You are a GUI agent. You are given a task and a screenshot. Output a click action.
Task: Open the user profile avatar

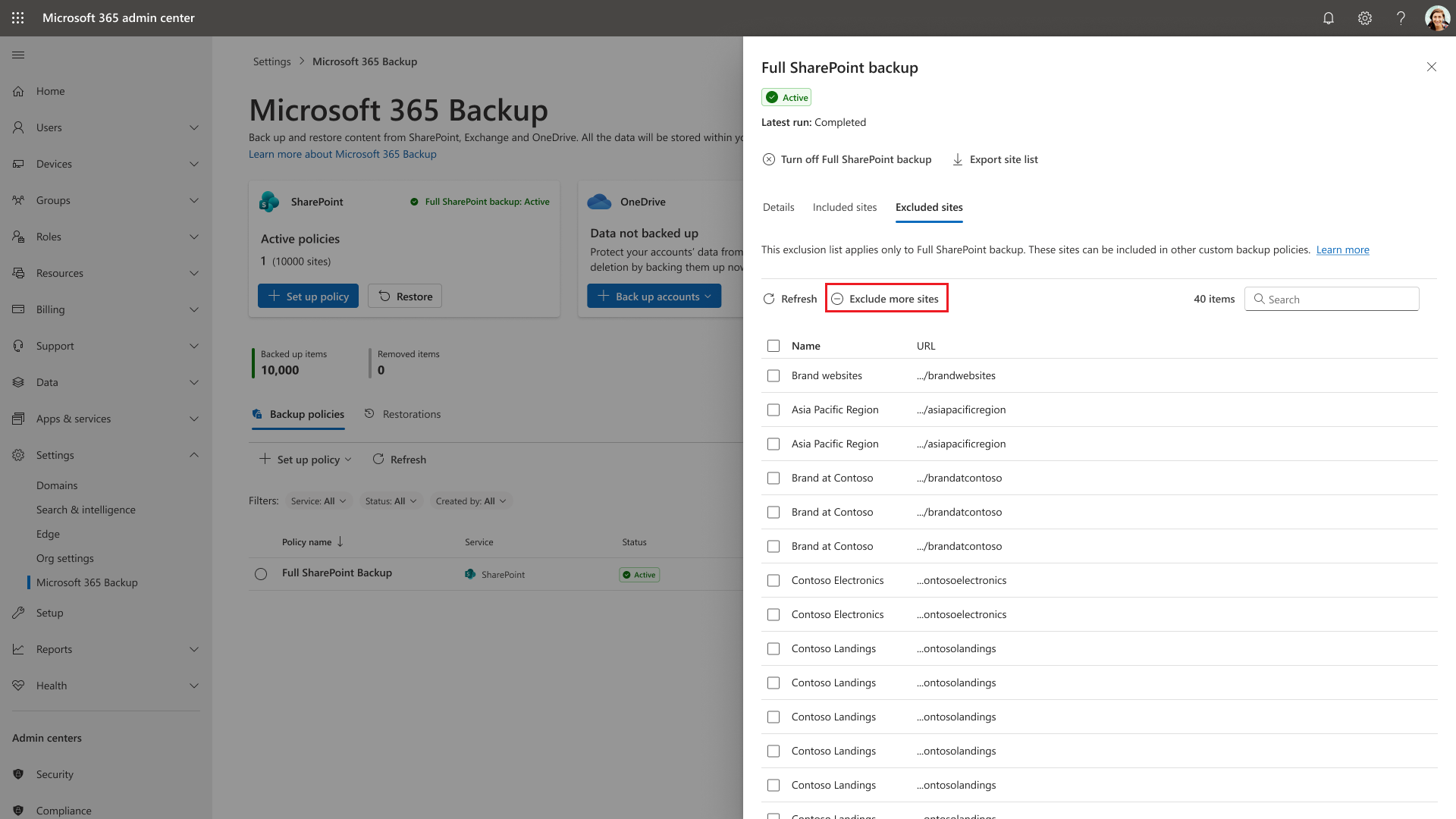[x=1437, y=18]
